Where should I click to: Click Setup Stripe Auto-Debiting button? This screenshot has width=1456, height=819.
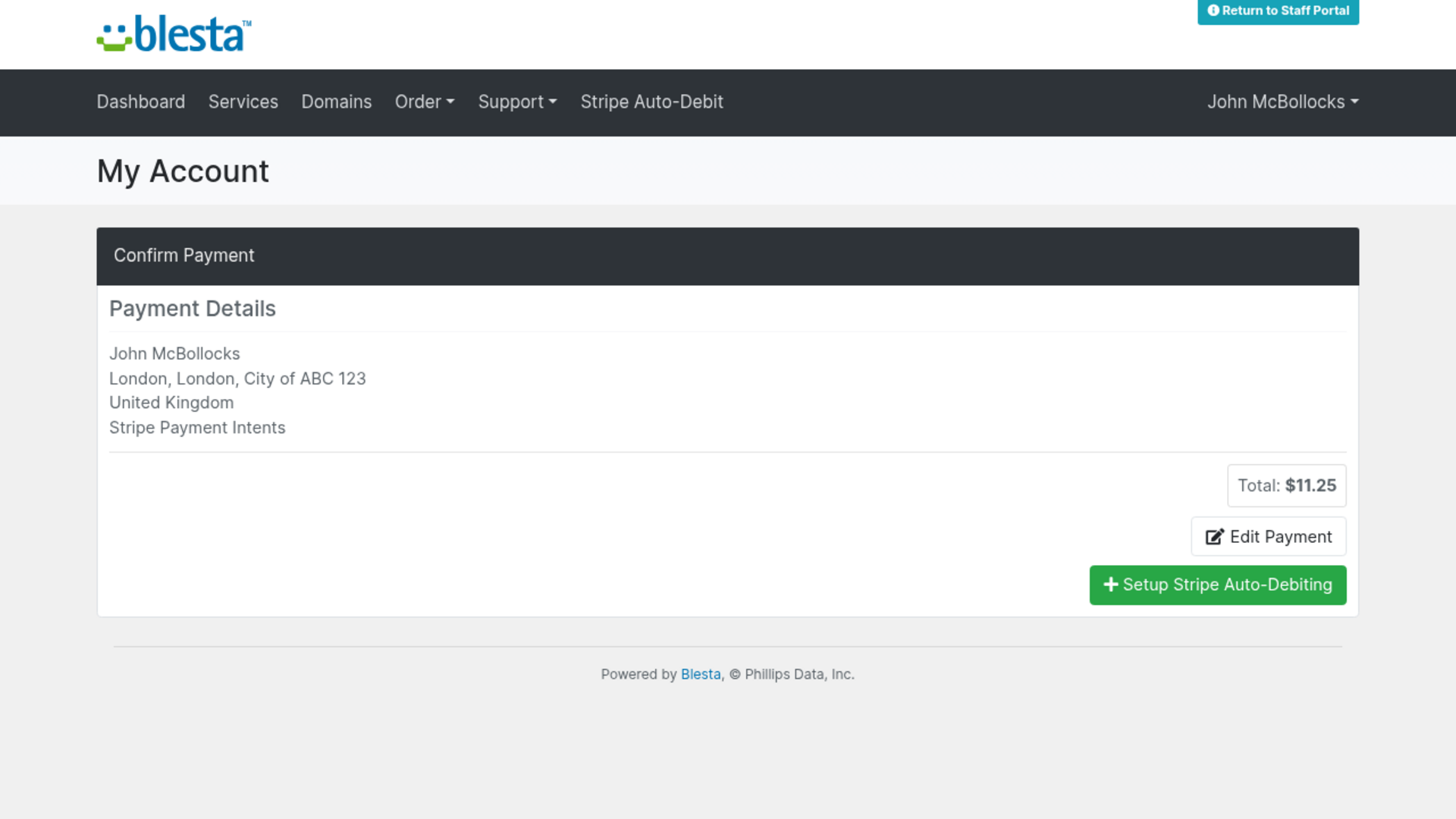pos(1218,585)
